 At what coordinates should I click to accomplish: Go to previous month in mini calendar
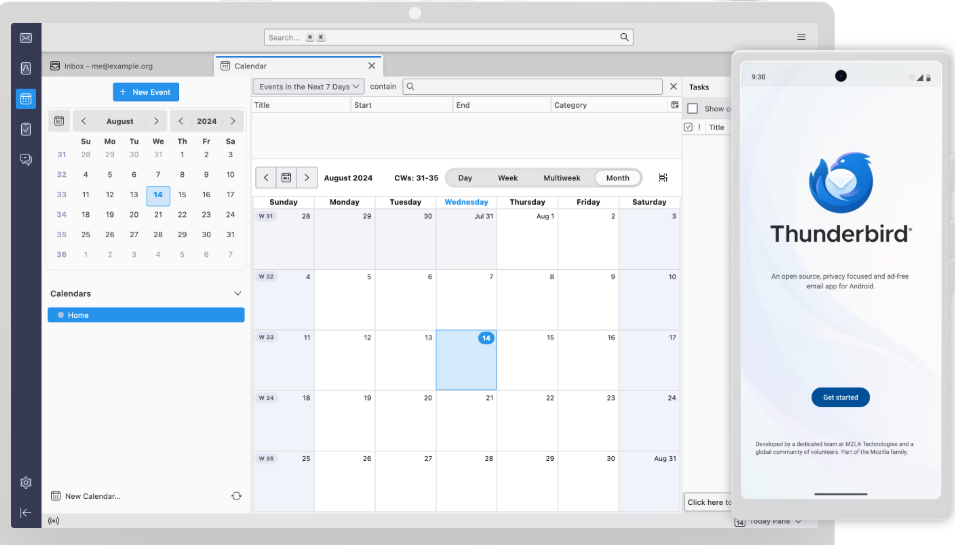pos(83,121)
